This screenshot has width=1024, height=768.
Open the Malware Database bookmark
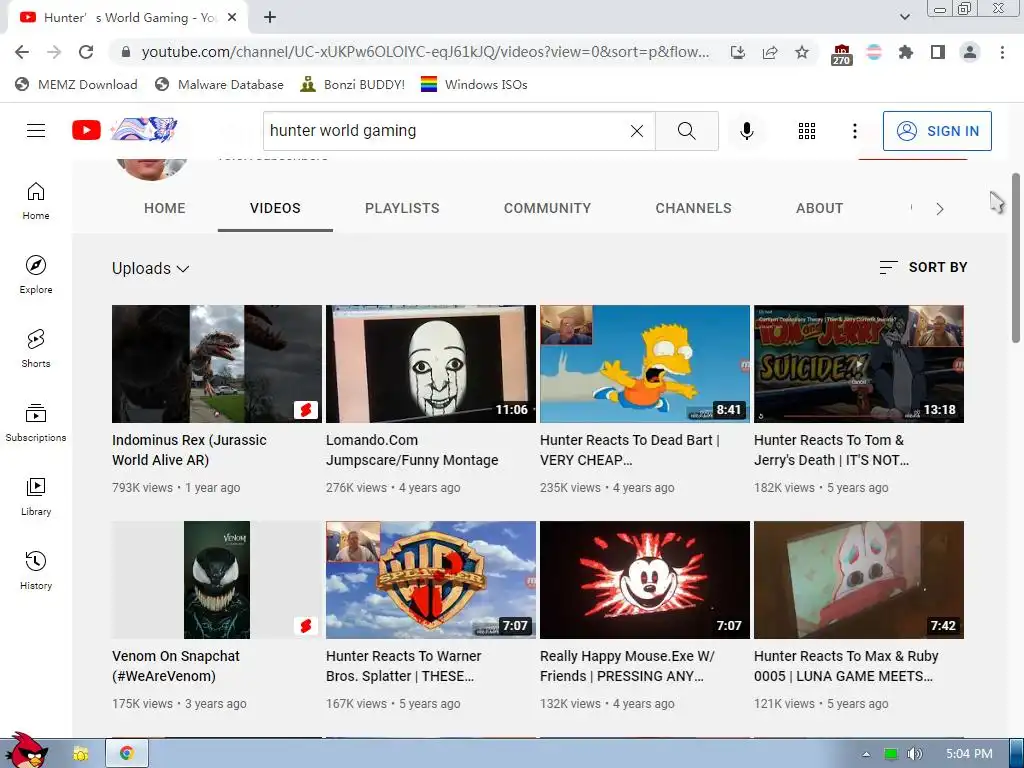point(219,84)
